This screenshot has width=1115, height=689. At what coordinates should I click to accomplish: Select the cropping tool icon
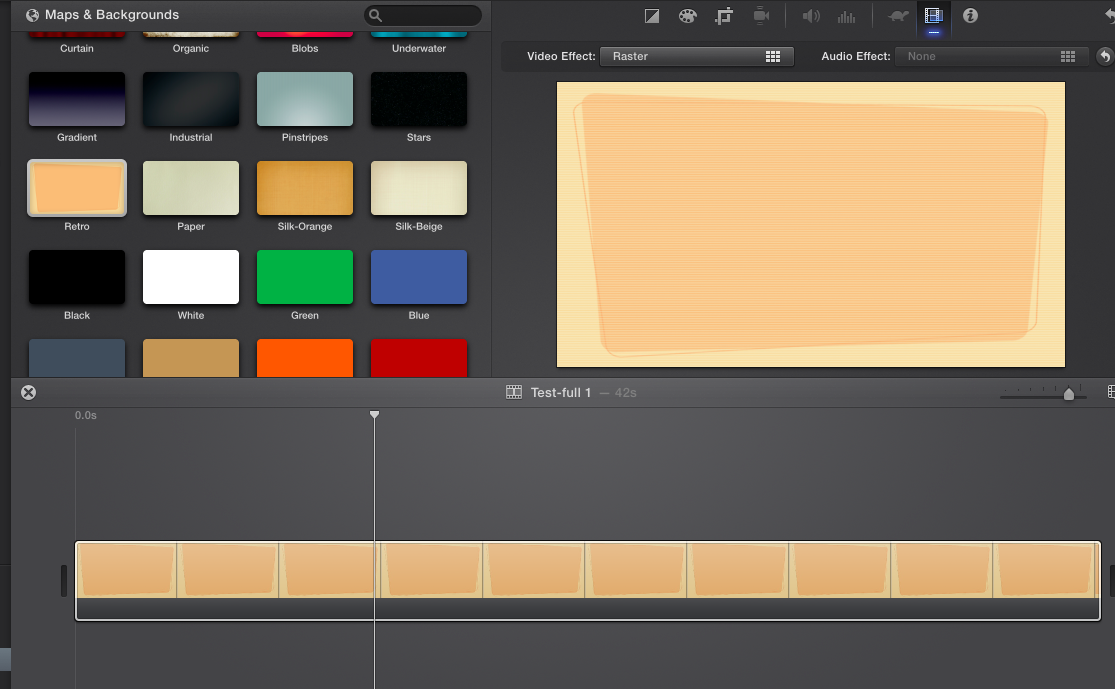pos(724,16)
